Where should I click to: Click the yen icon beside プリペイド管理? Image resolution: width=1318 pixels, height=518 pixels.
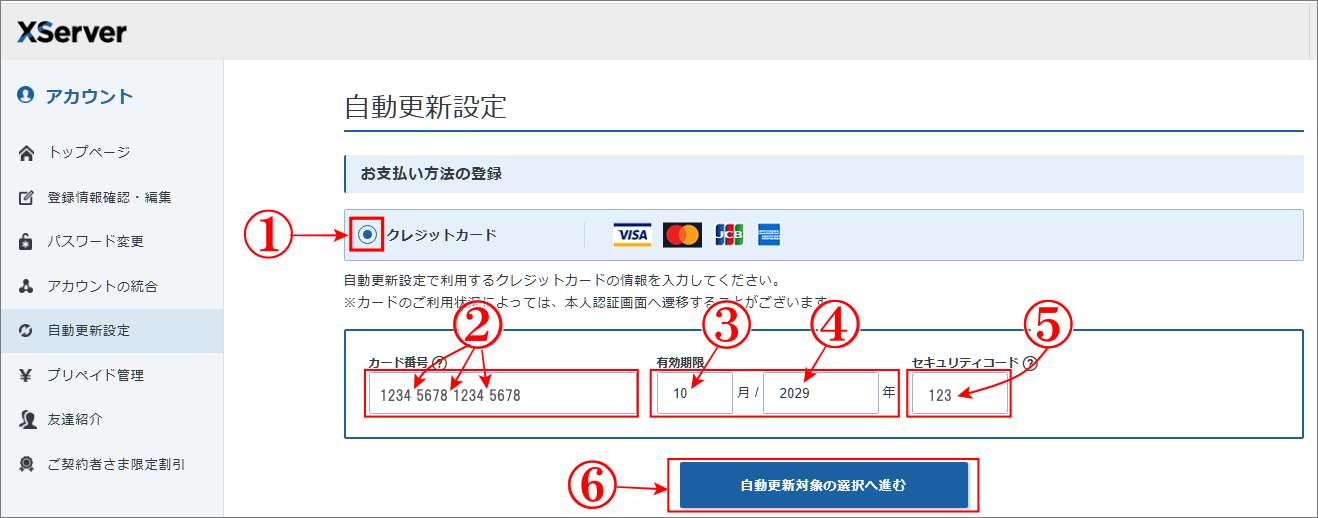[27, 375]
